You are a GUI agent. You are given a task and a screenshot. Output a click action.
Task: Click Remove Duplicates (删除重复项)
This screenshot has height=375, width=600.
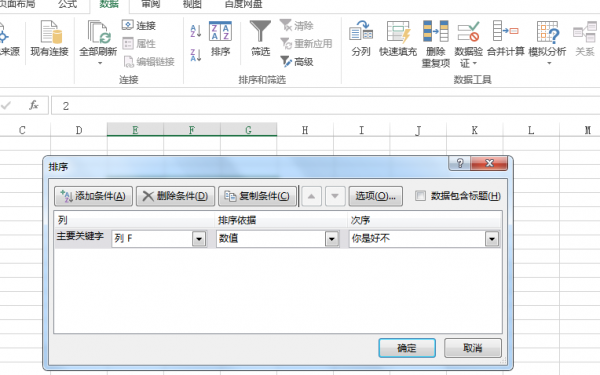click(435, 44)
